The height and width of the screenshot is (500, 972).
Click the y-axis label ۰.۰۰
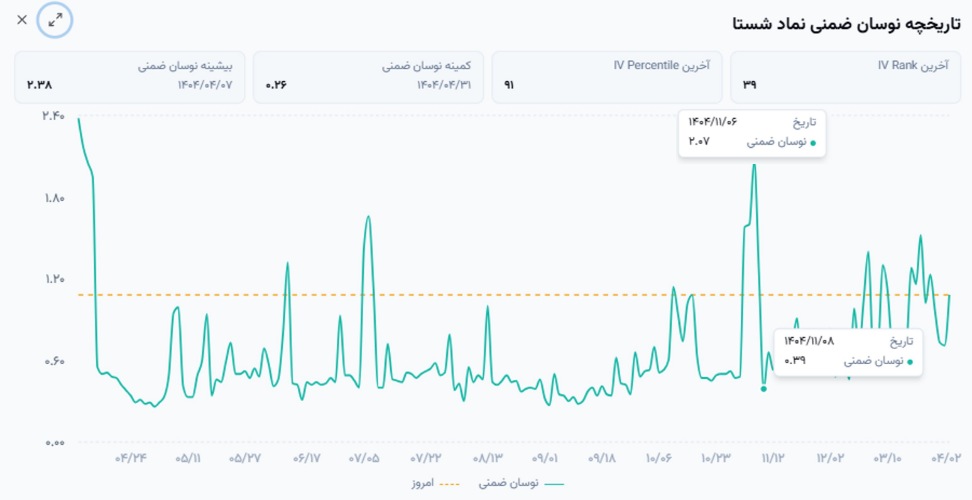[55, 443]
